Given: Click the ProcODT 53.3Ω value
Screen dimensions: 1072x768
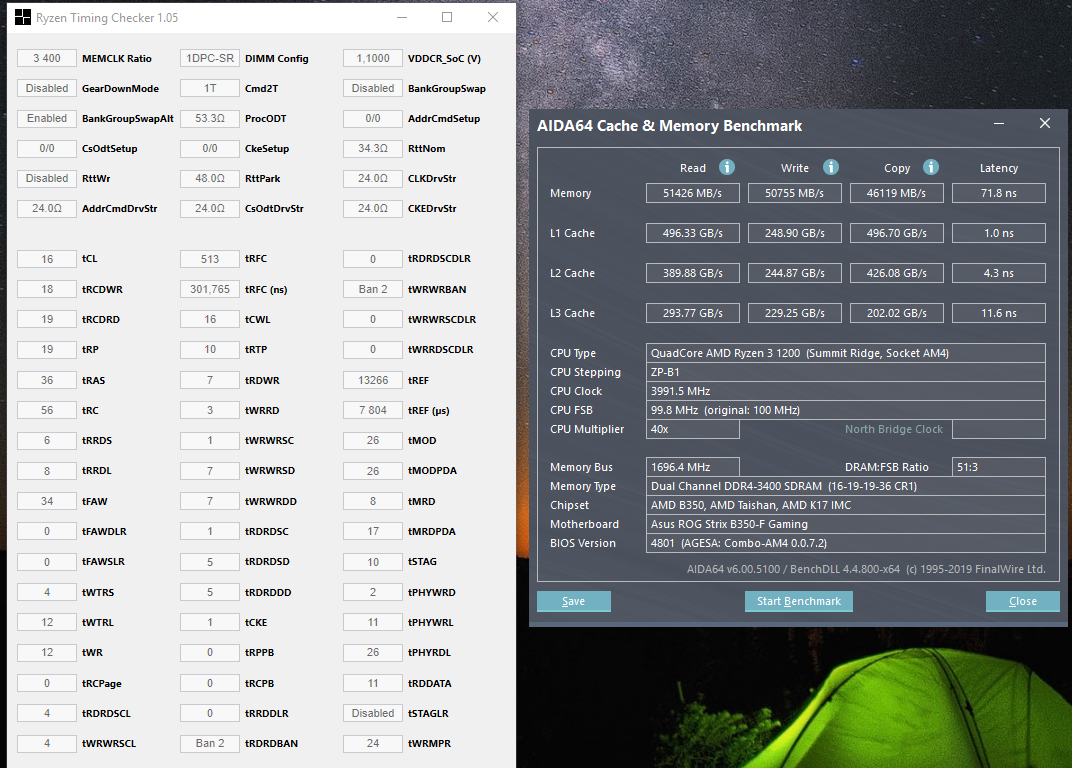Looking at the screenshot, I should [210, 118].
